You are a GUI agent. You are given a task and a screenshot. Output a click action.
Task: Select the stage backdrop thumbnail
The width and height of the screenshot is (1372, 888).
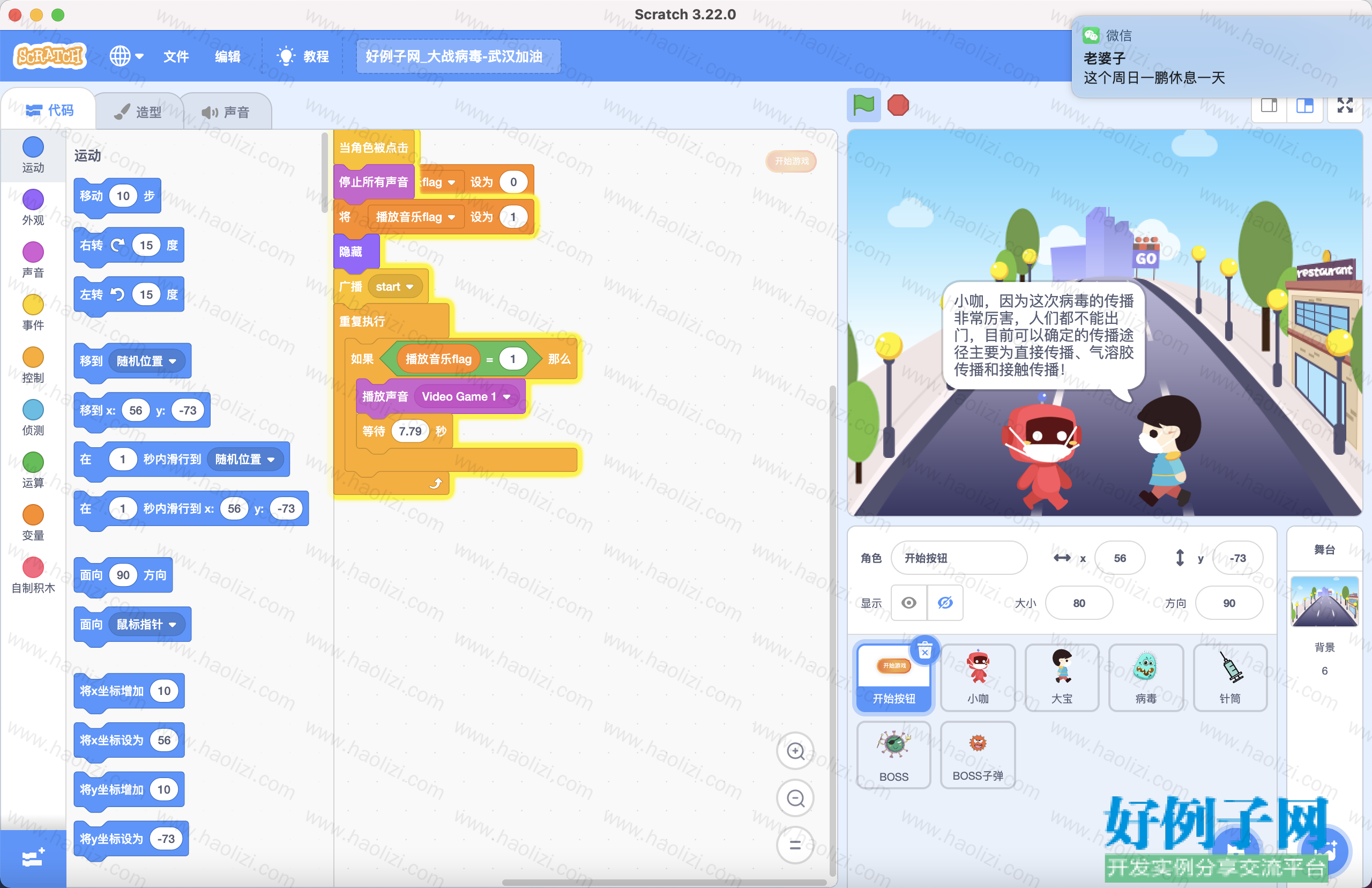coord(1324,602)
